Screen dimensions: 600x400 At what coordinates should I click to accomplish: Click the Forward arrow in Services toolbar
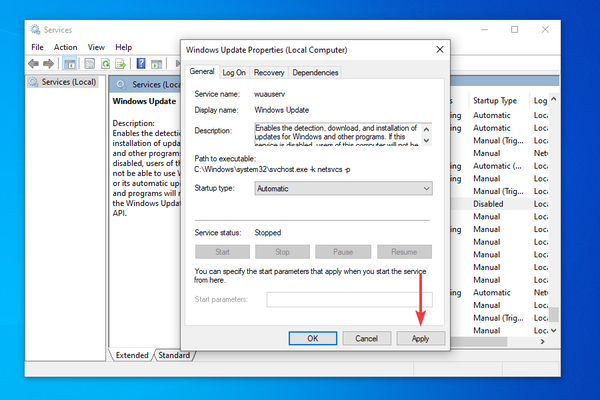(48, 64)
